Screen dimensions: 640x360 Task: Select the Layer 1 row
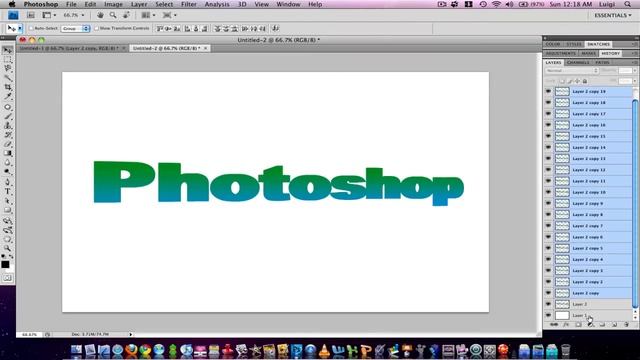tap(588, 315)
